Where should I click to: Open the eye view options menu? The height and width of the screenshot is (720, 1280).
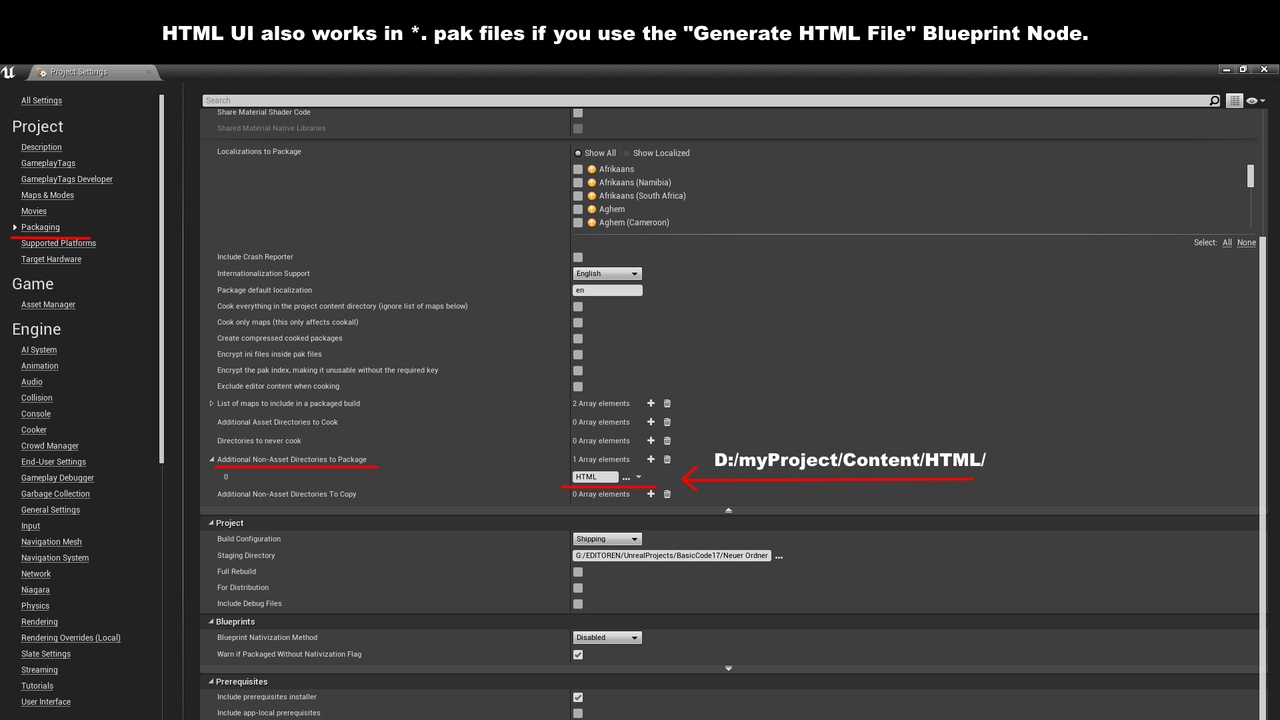(1255, 101)
